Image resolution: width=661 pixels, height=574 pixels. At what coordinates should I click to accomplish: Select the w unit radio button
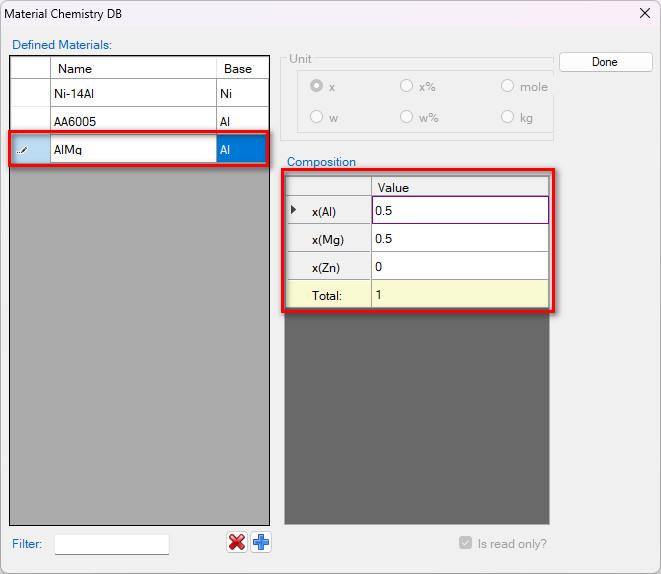(x=317, y=117)
